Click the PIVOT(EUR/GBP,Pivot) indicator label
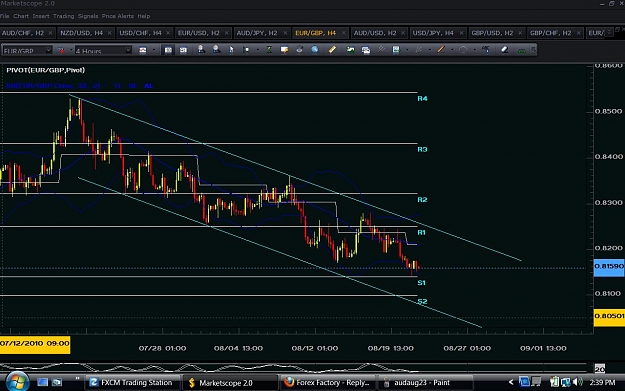 [45, 70]
